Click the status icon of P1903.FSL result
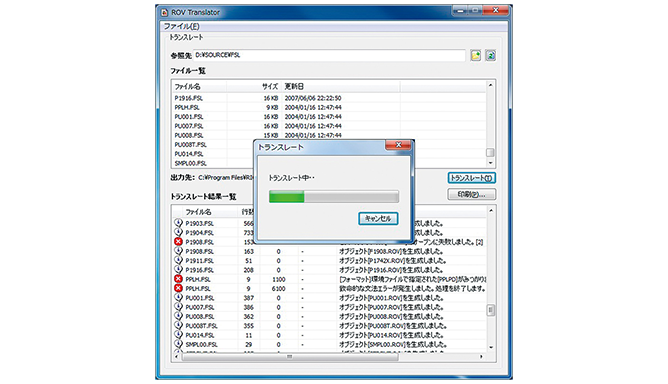Screen dimensions: 668x384 178,223
